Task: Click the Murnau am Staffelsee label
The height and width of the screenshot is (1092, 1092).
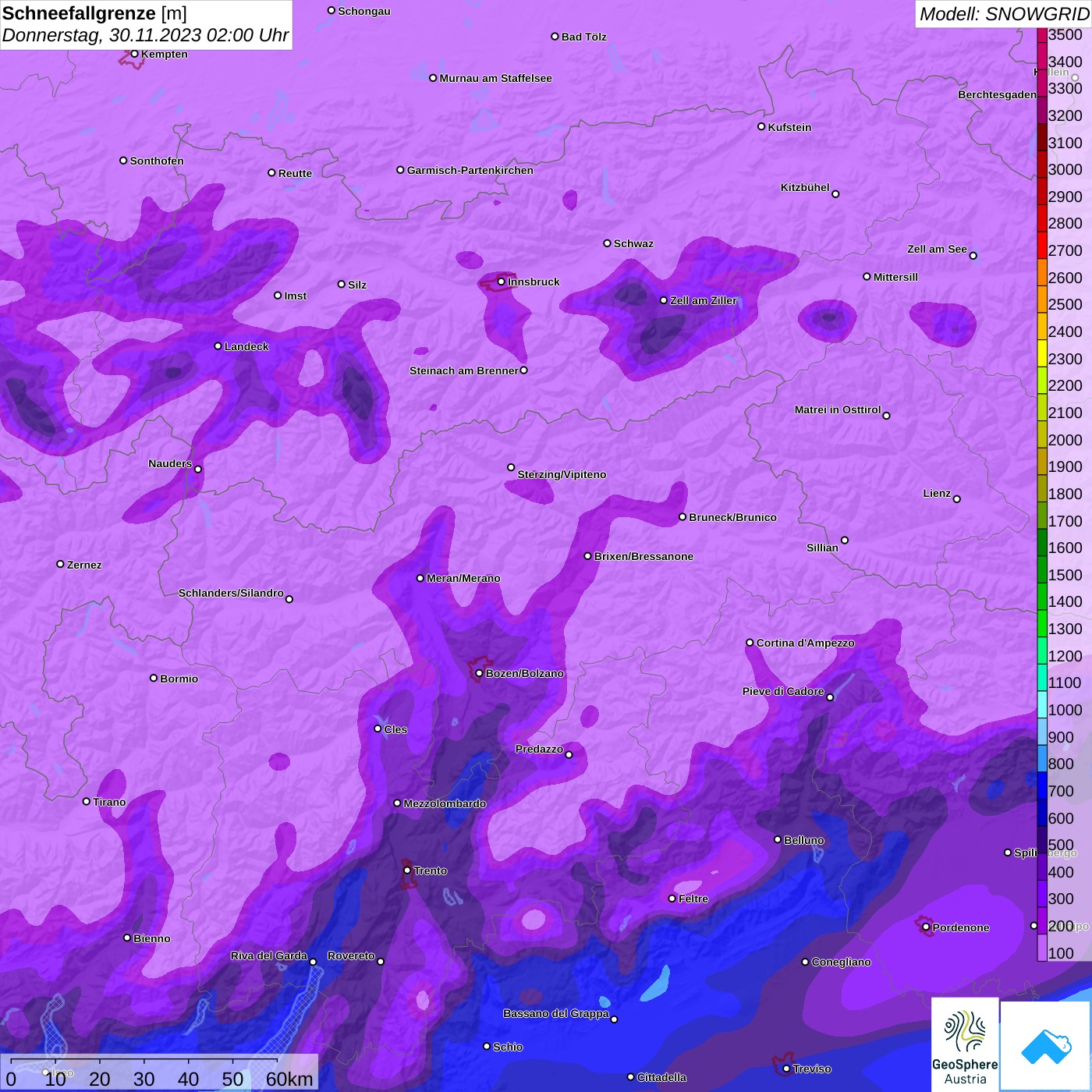Action: 496,78
